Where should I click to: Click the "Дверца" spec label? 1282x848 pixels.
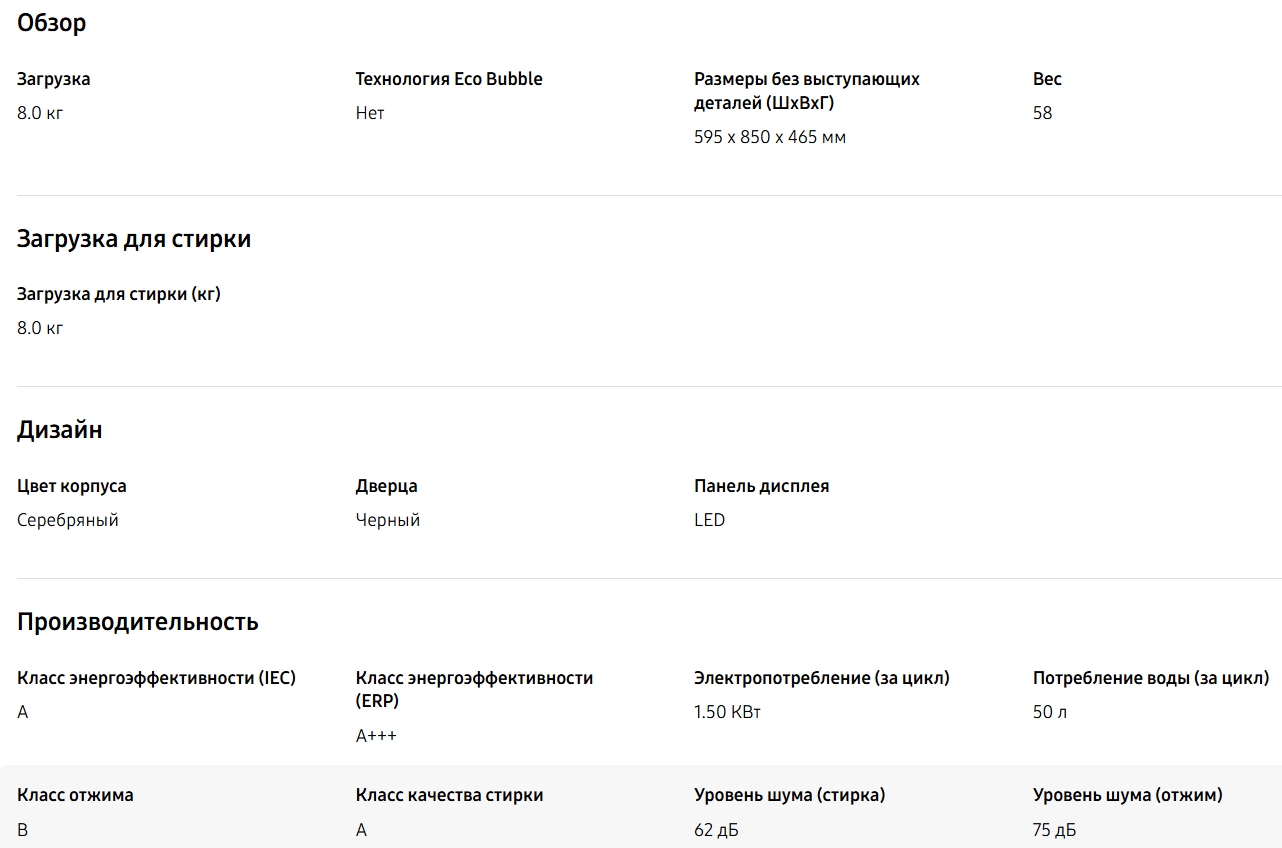point(387,486)
